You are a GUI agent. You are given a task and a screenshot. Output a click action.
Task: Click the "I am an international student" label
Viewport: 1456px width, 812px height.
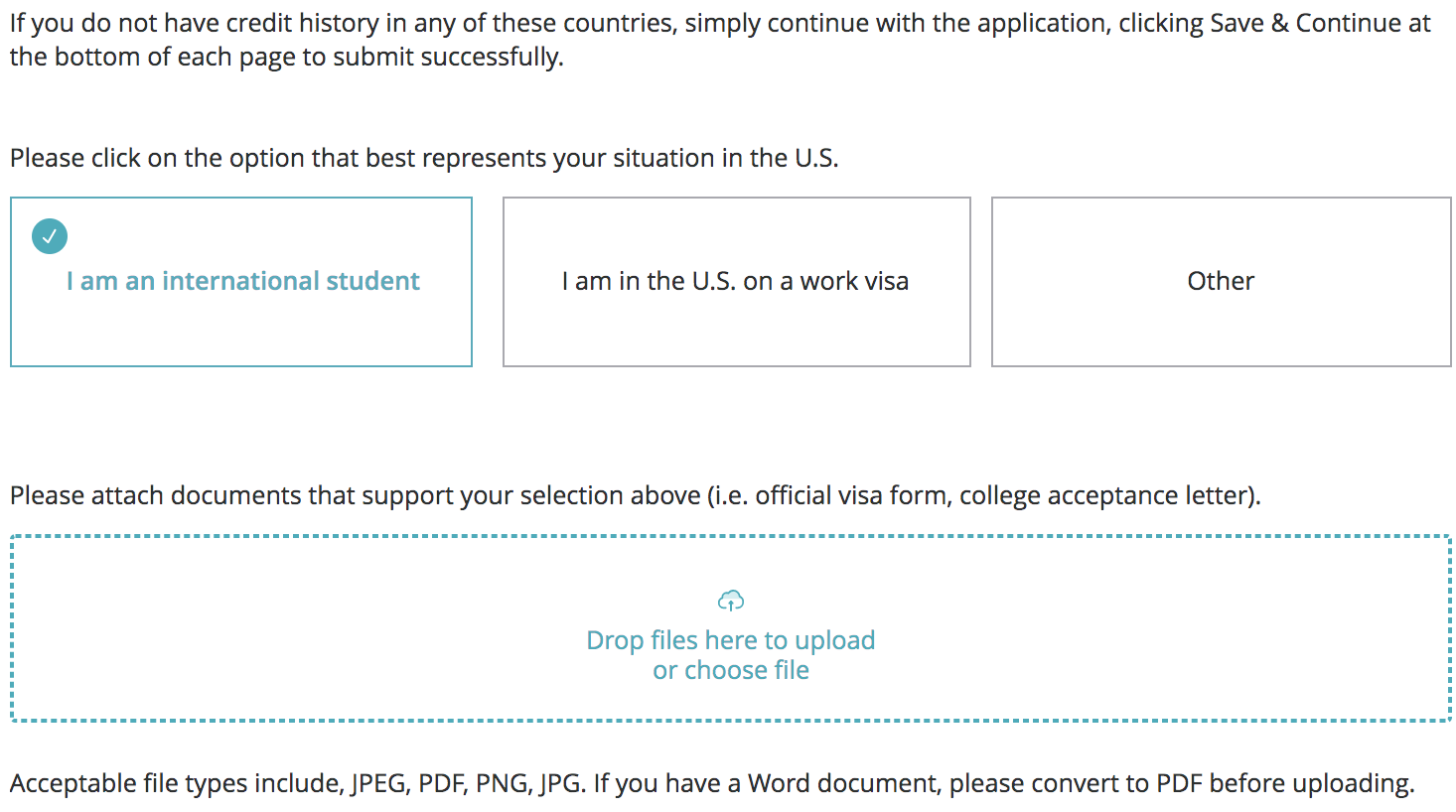pos(243,282)
